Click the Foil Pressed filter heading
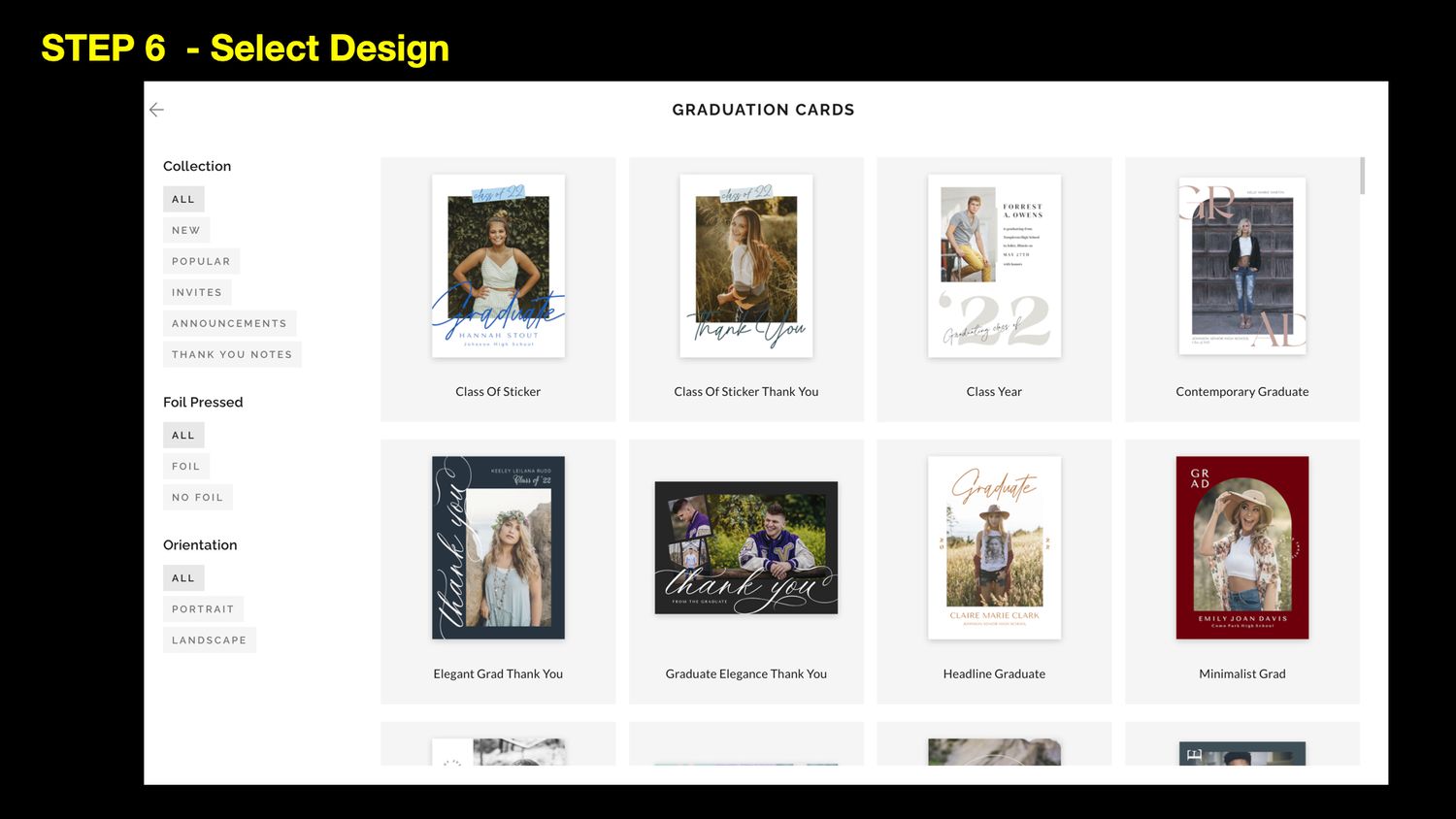 point(203,402)
